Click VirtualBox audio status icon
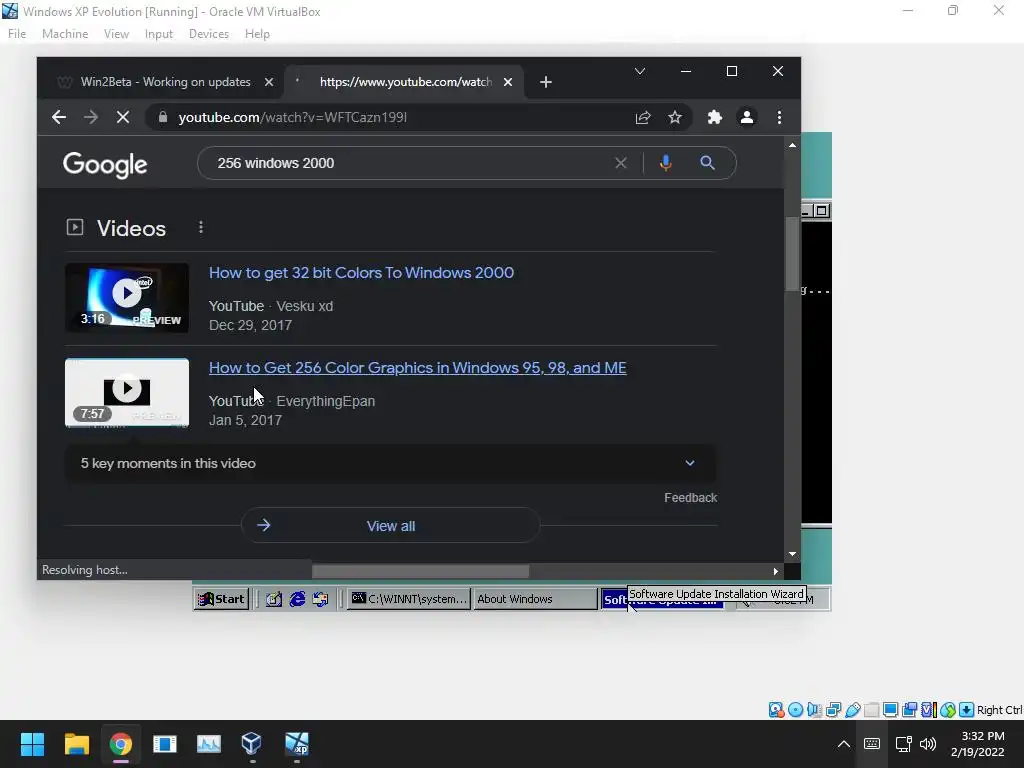 (814, 710)
